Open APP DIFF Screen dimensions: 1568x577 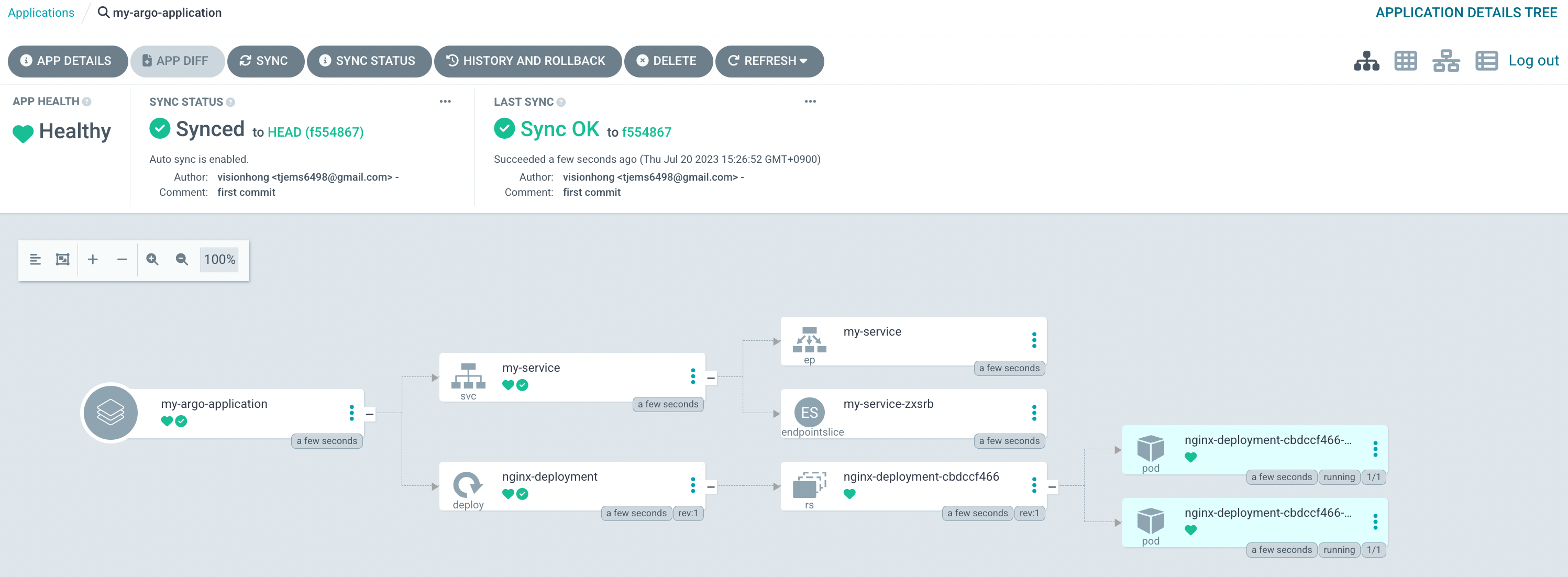[177, 61]
